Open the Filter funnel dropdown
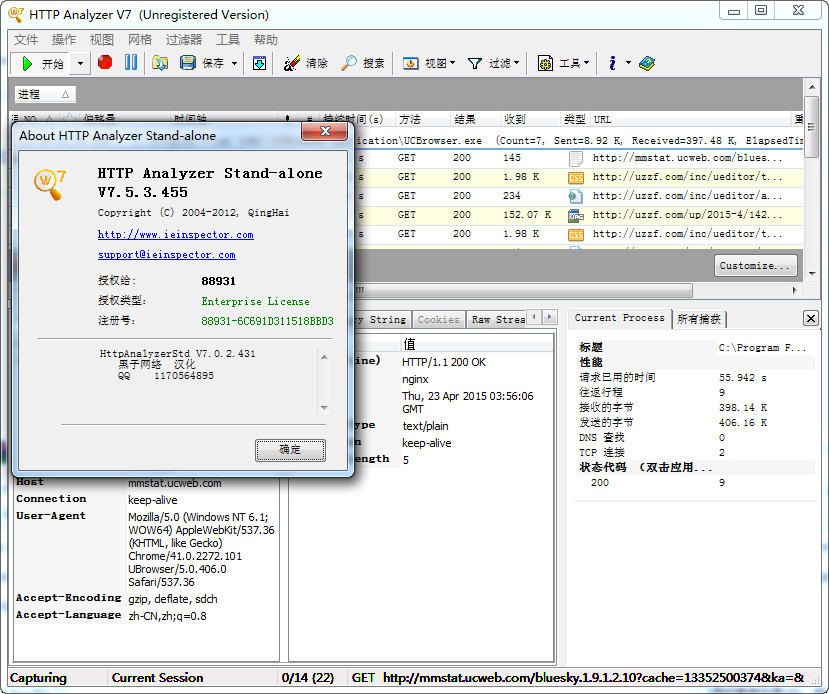 493,63
